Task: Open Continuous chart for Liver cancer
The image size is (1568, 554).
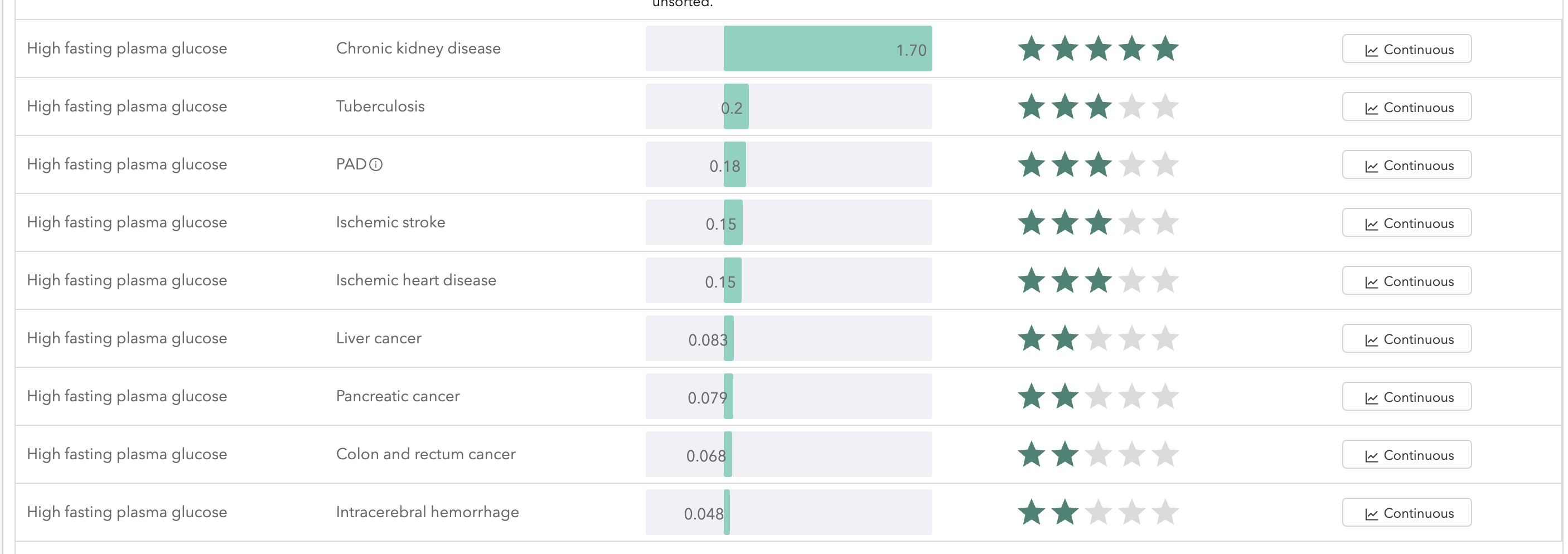Action: point(1406,339)
